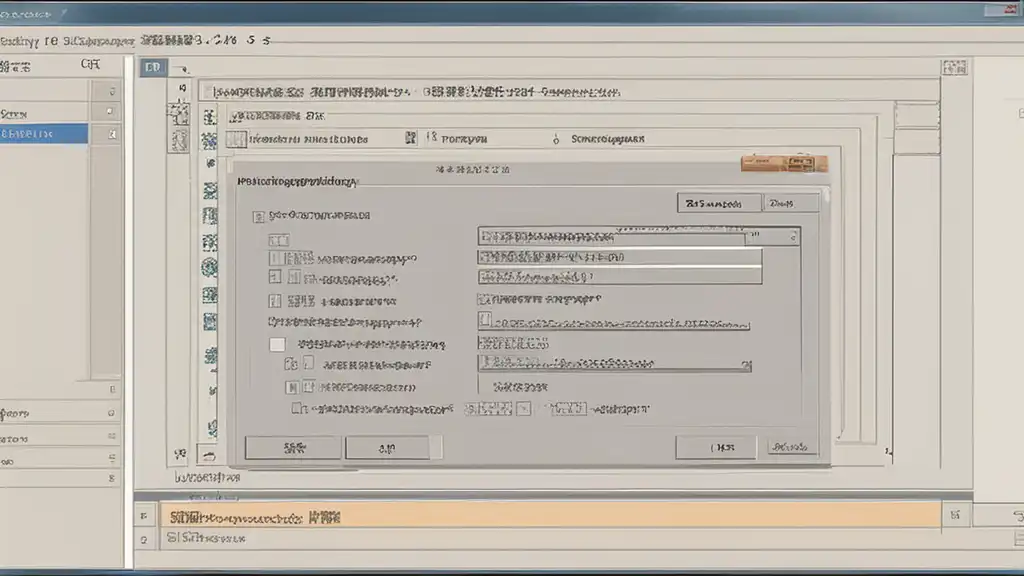Screen dimensions: 1024x576
Task: Click the orange button in the dialog's title area
Action: (784, 163)
